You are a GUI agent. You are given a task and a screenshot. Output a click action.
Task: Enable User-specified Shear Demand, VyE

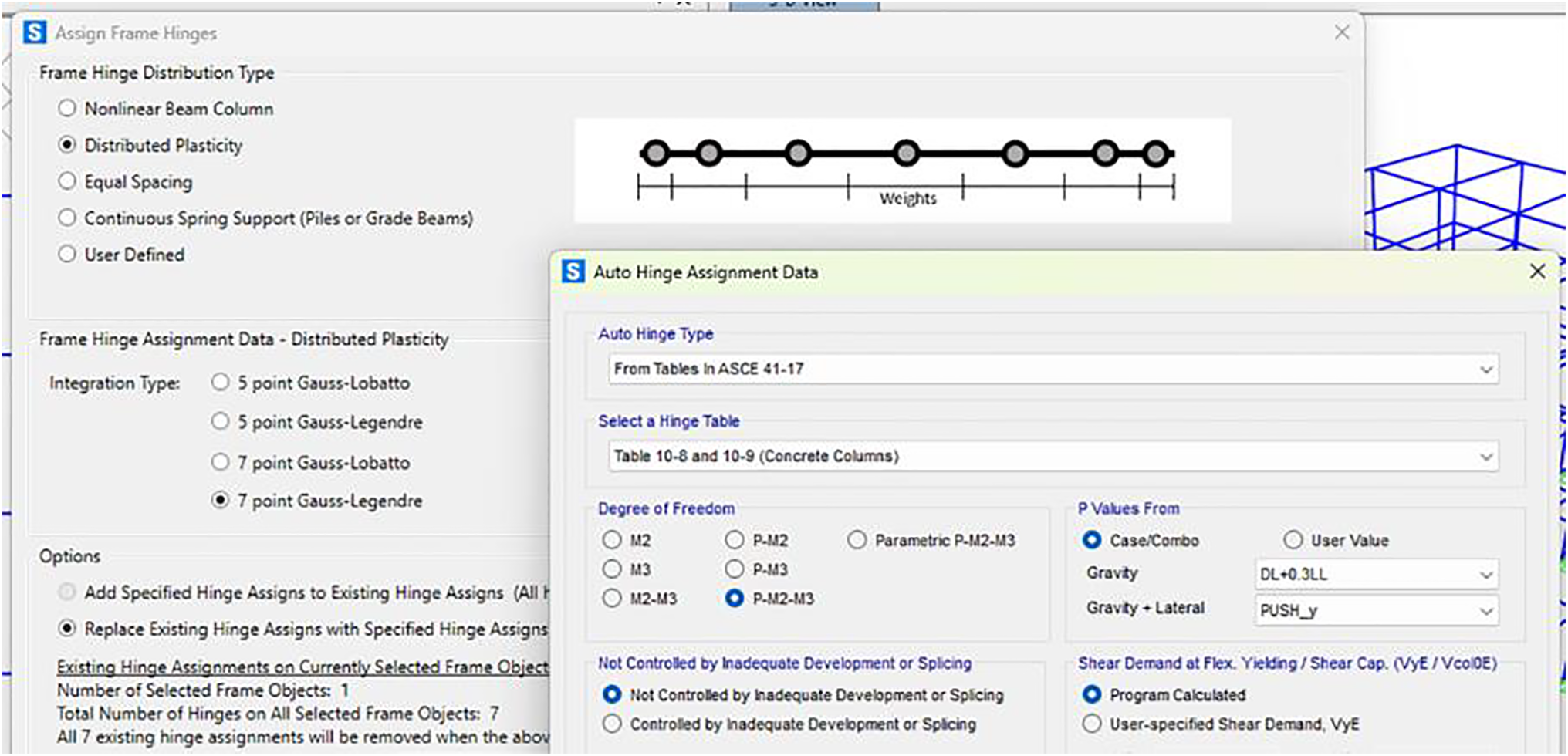point(1092,724)
